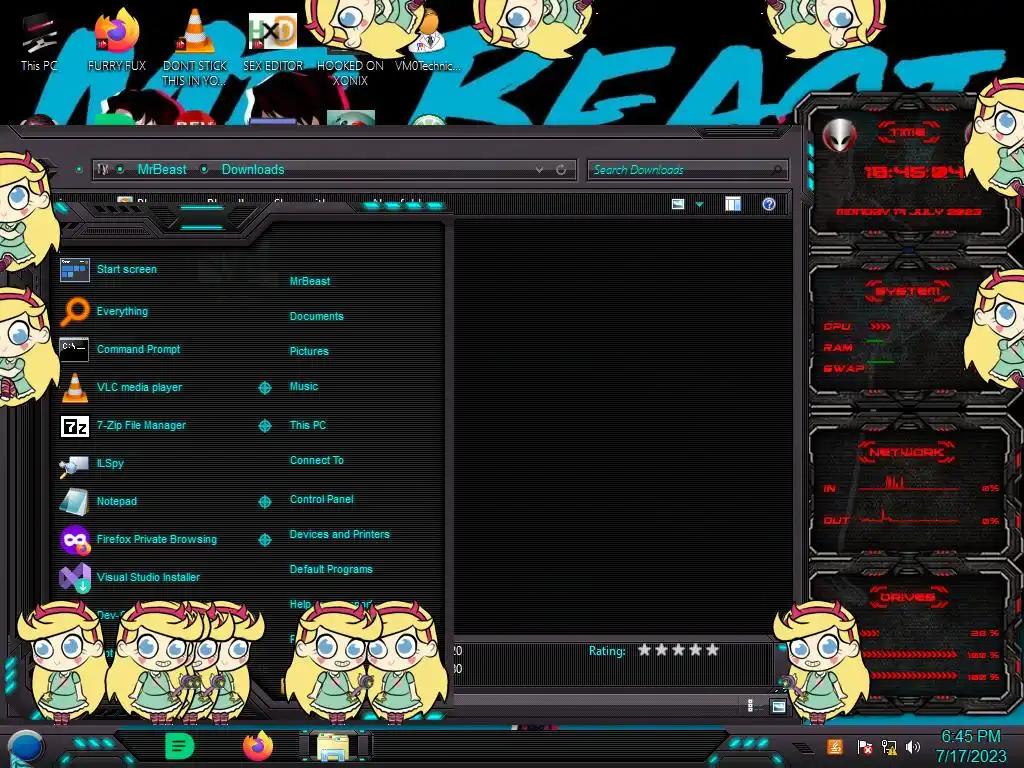Click the Explorer help question mark icon
The image size is (1024, 768).
pos(769,204)
